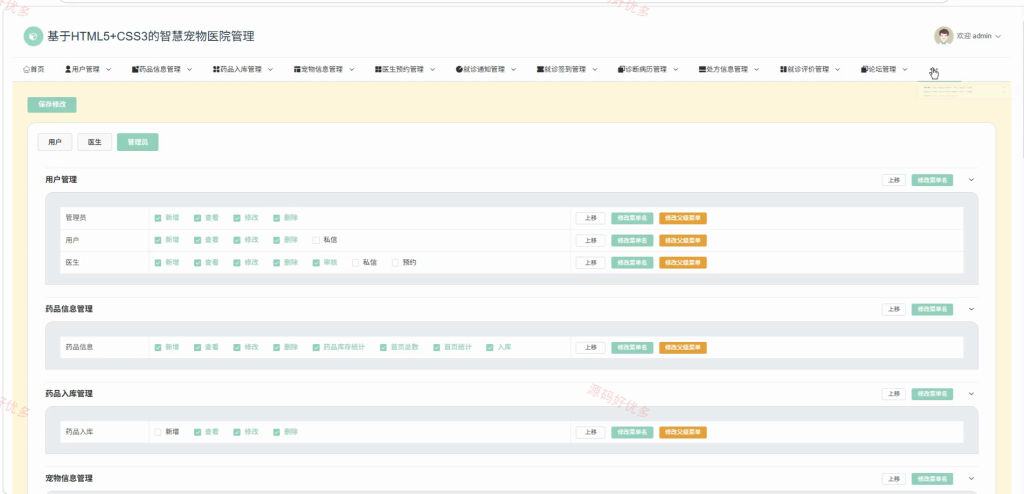Open the 欢迎 admin account dropdown

(978, 37)
